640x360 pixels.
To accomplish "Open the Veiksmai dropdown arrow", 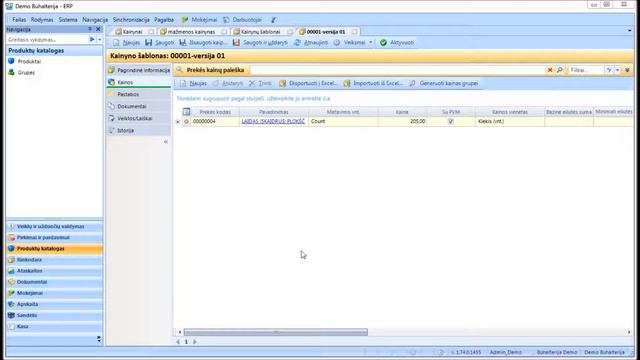I will [x=371, y=42].
